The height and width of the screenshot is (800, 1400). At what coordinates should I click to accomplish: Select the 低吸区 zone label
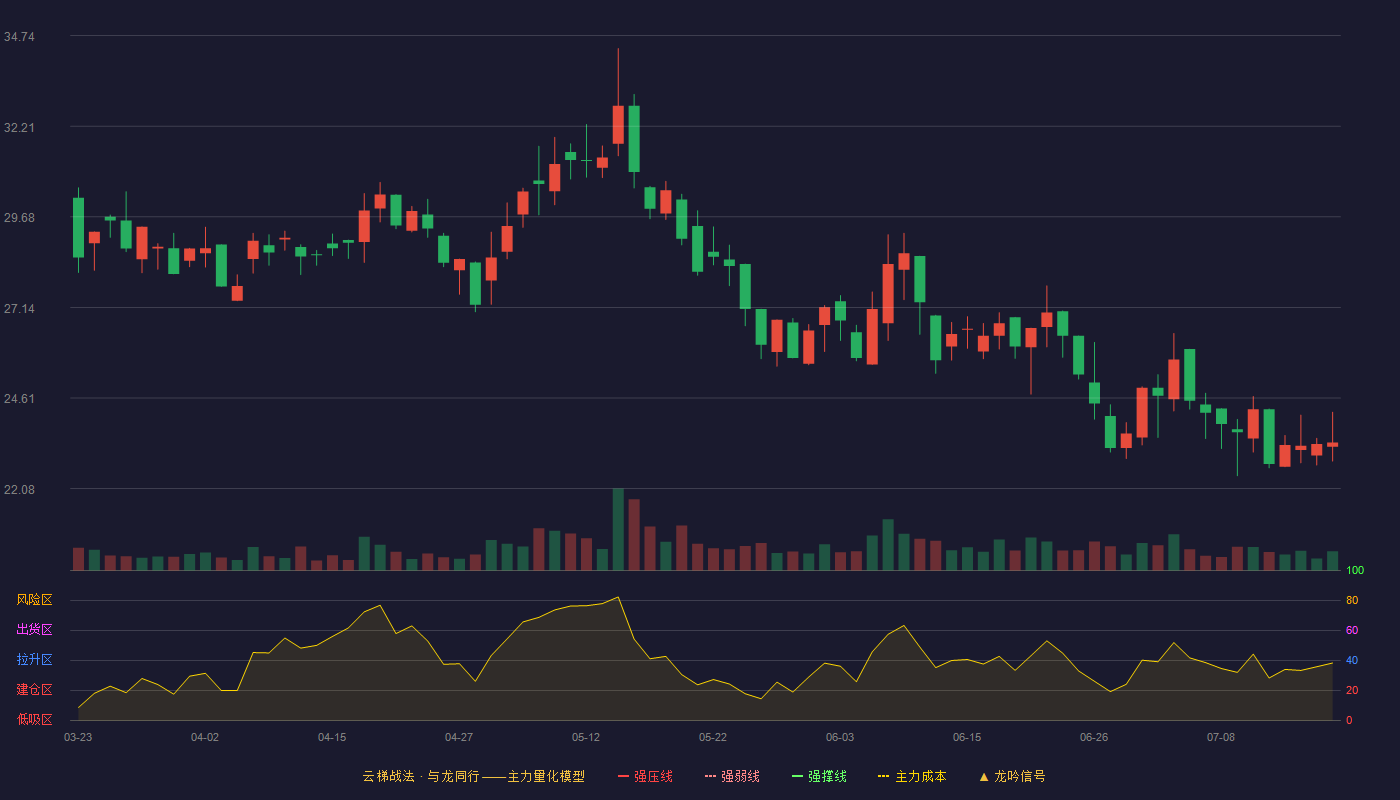click(34, 719)
